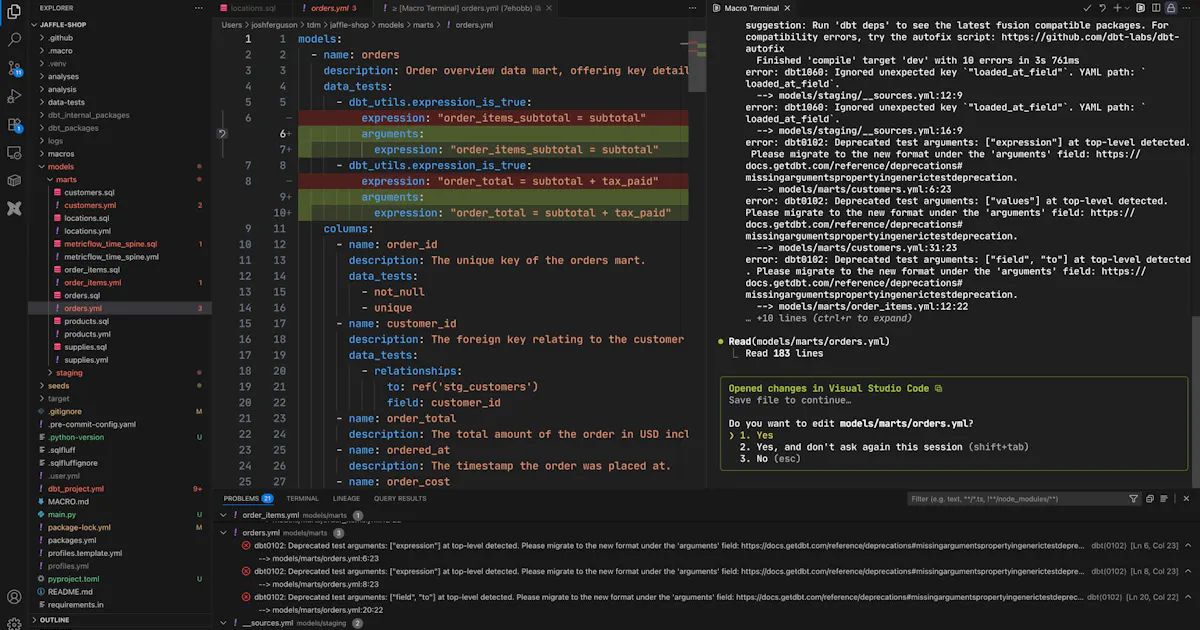Open the Remote Explorer activity bar icon
This screenshot has height=630, width=1200.
click(x=14, y=153)
